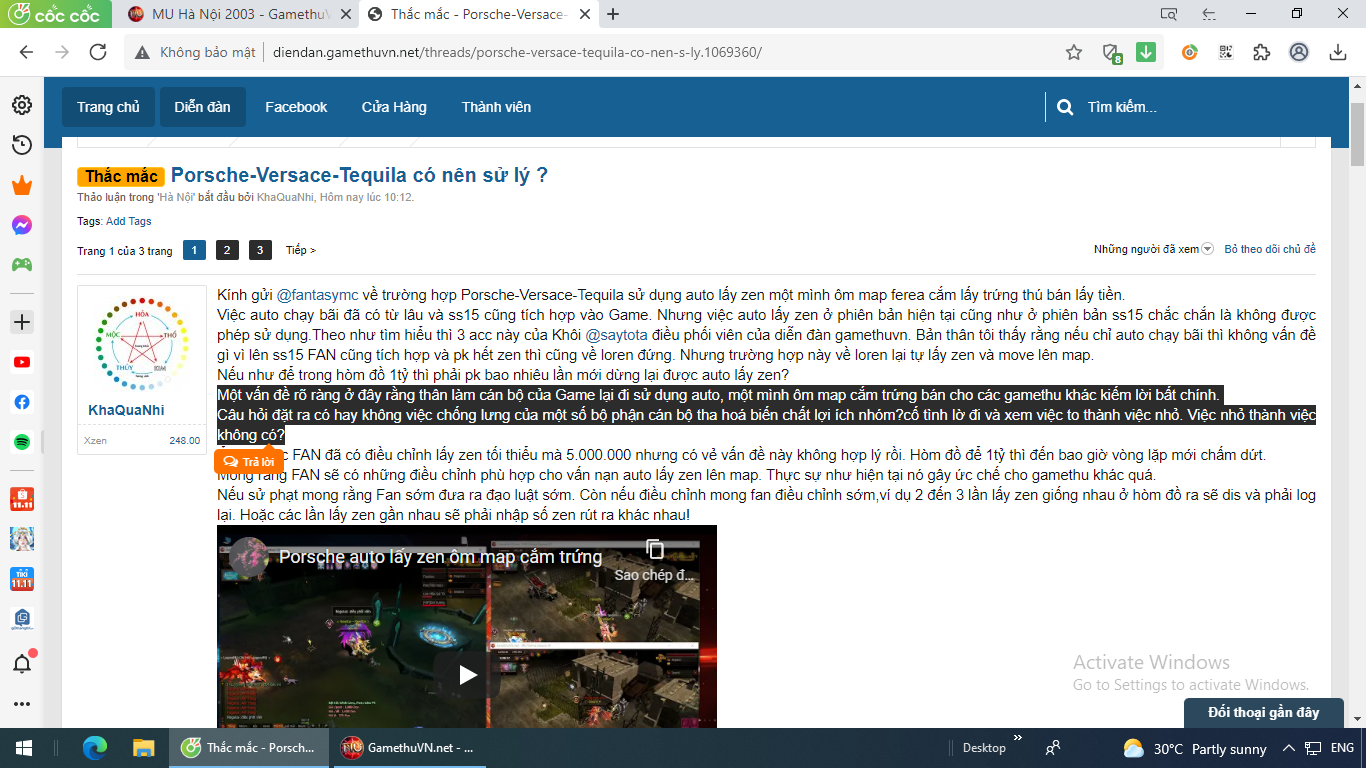This screenshot has height=768, width=1366.
Task: Go to page 2 of thread
Action: (227, 250)
